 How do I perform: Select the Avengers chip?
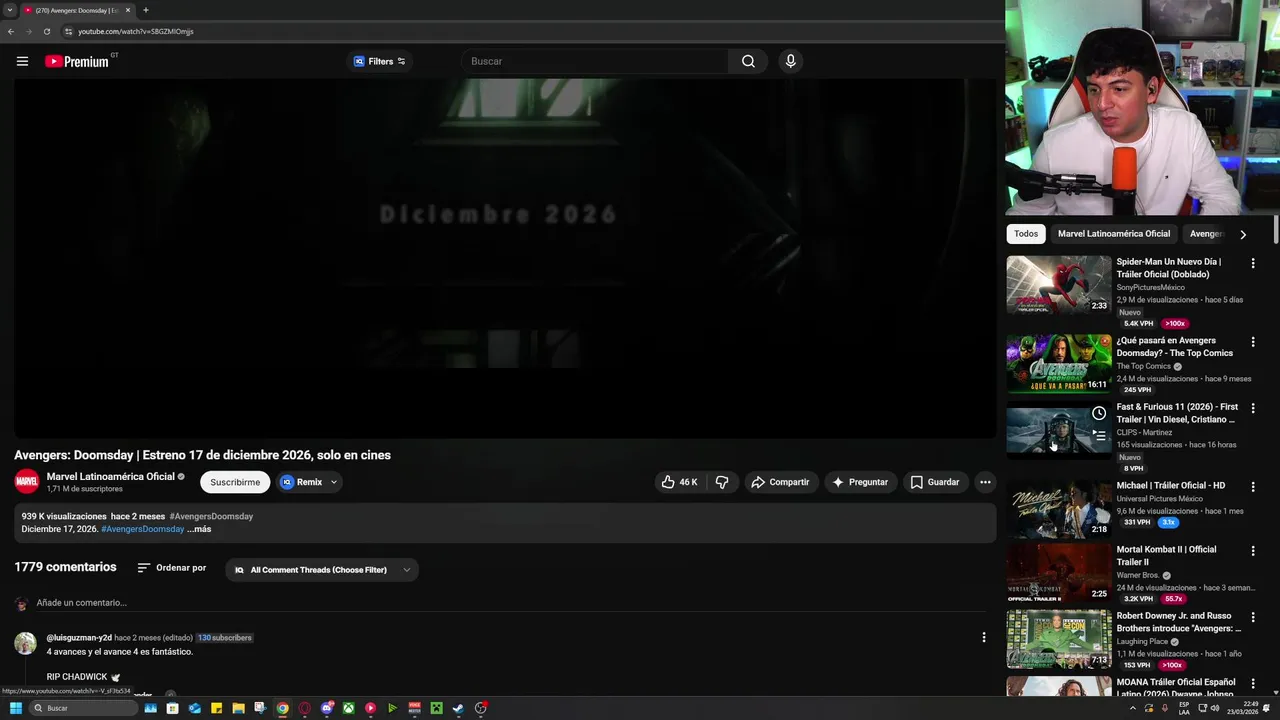(1208, 234)
